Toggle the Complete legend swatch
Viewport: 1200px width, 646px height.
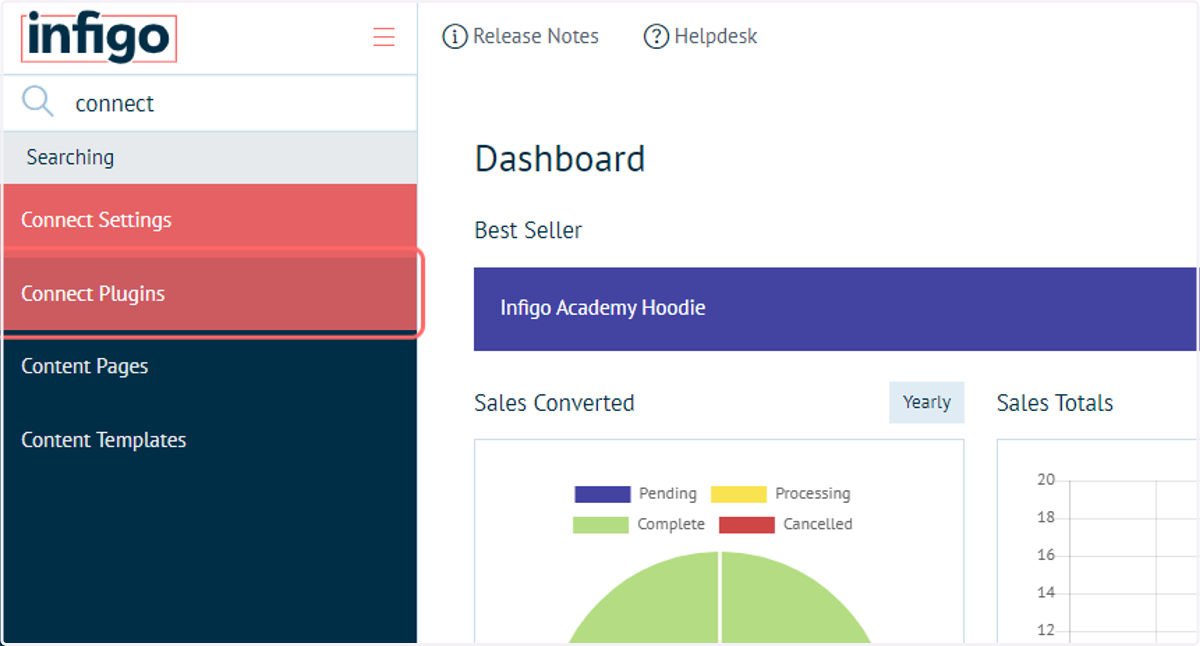coord(601,524)
